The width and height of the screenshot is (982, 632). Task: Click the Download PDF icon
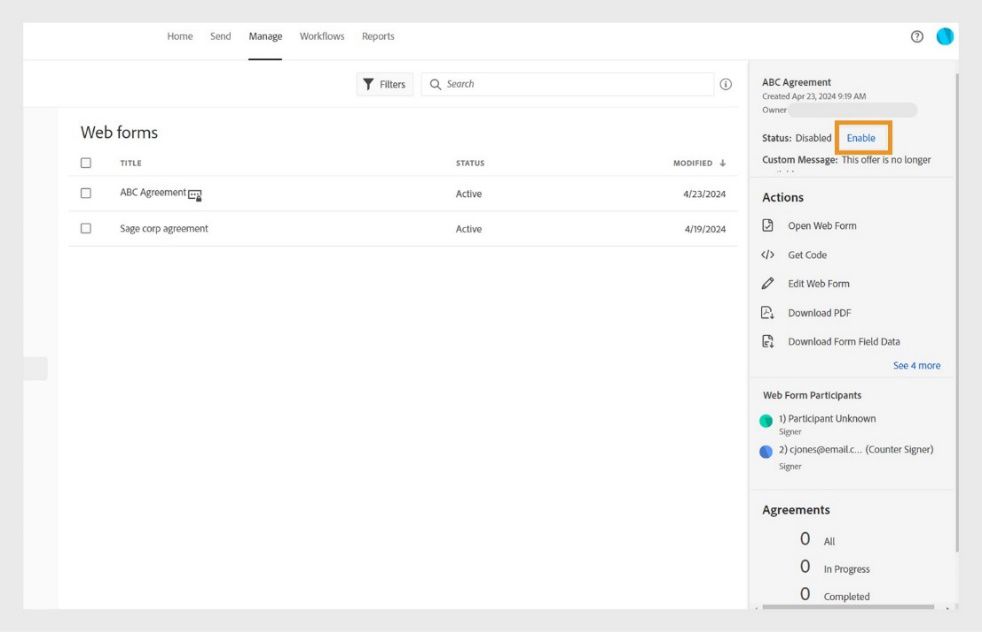(768, 313)
